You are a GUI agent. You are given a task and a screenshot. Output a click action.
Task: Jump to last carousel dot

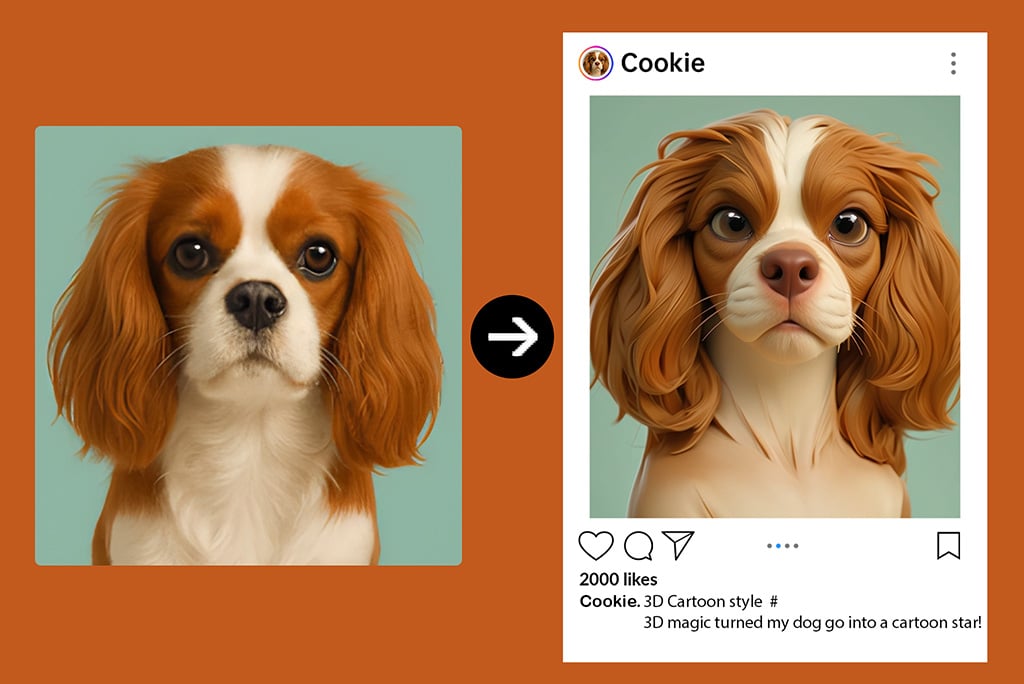795,546
